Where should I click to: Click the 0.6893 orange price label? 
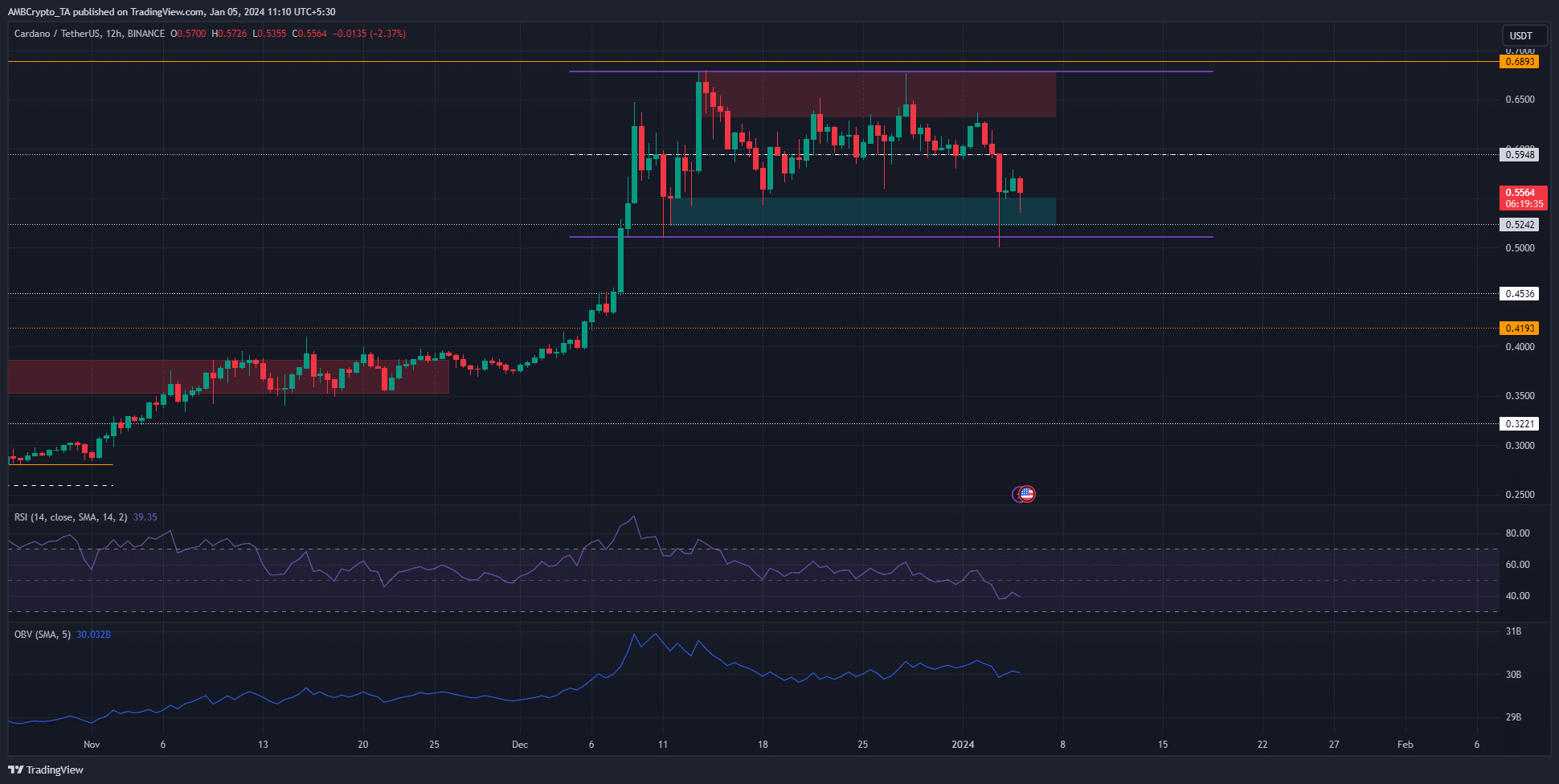[1519, 62]
